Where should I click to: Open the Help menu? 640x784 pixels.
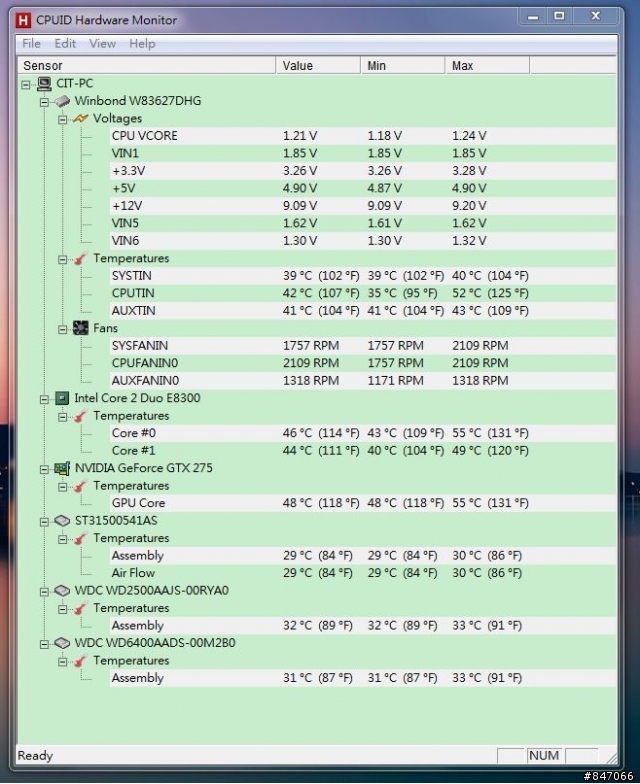coord(142,44)
